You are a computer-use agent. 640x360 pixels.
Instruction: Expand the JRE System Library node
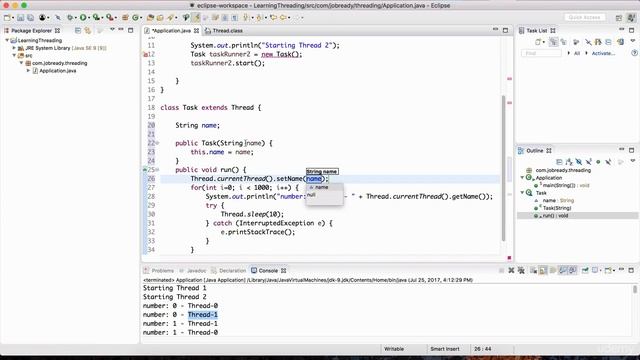[x=14, y=48]
